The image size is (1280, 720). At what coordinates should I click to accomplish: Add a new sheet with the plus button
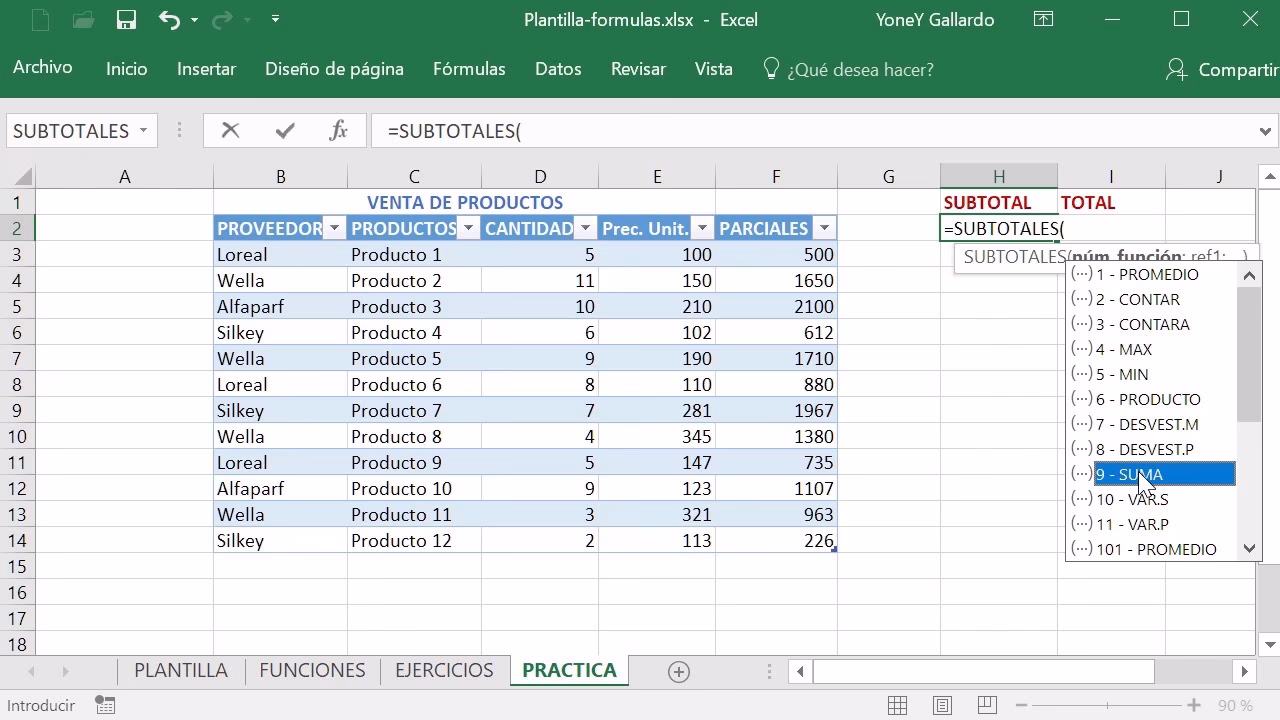click(678, 670)
